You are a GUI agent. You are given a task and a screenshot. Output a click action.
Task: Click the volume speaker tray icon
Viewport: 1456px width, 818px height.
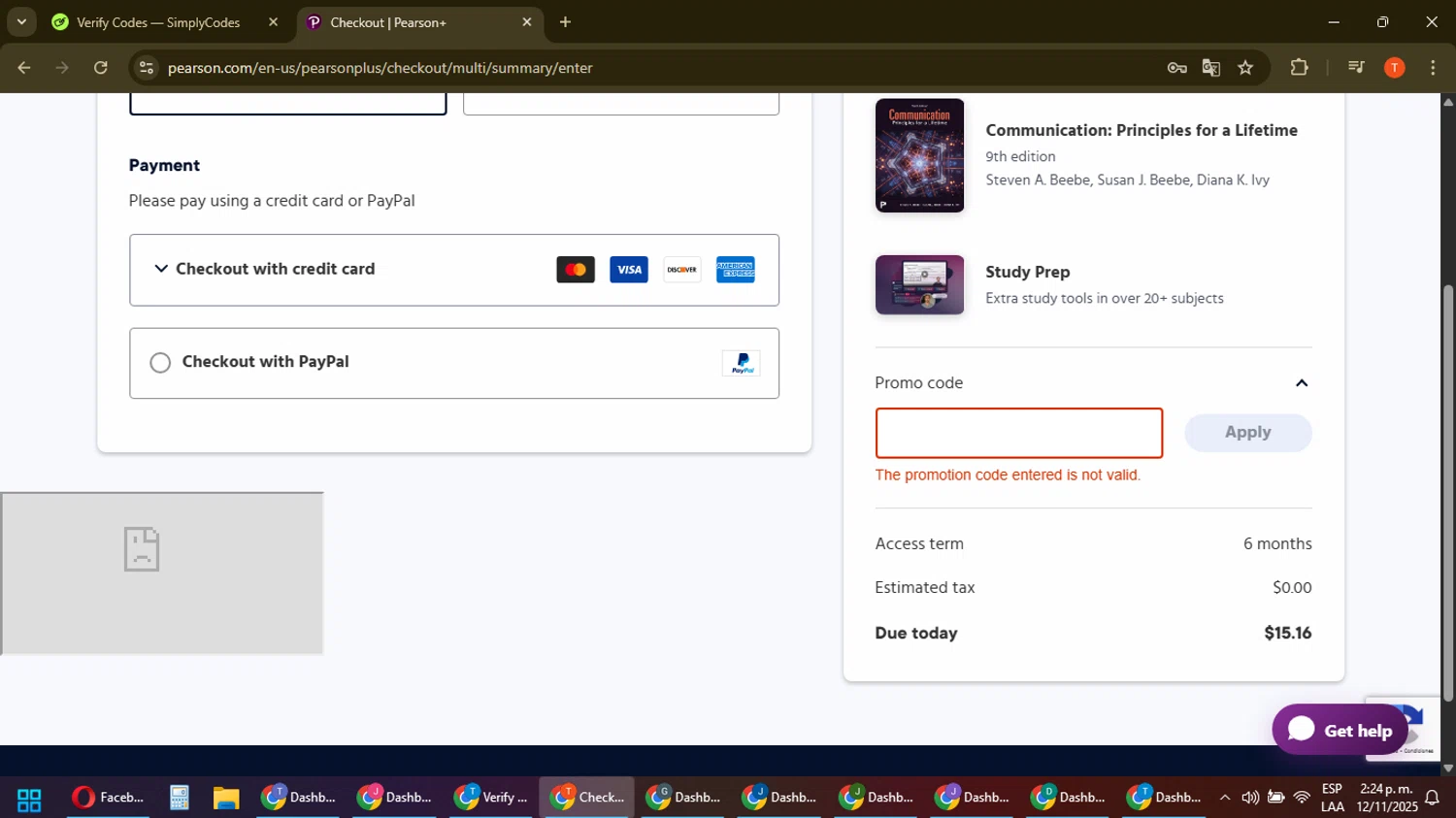pos(1250,798)
